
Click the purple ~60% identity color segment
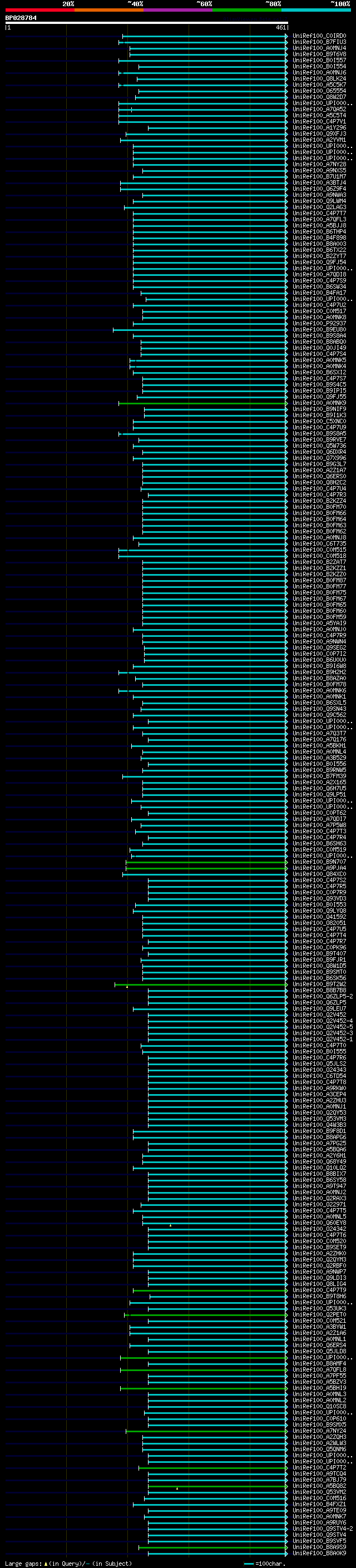[x=179, y=11]
